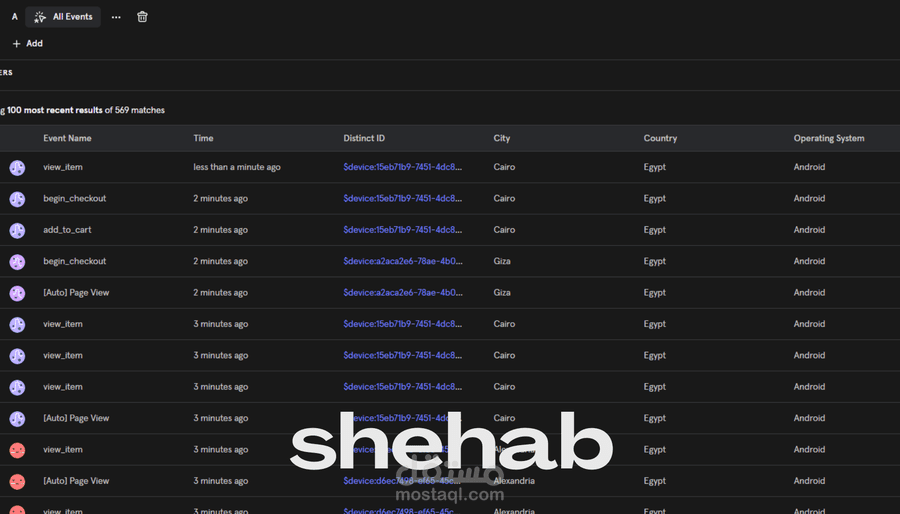Open device ID link in Giza [Auto] Page View row

(x=402, y=293)
